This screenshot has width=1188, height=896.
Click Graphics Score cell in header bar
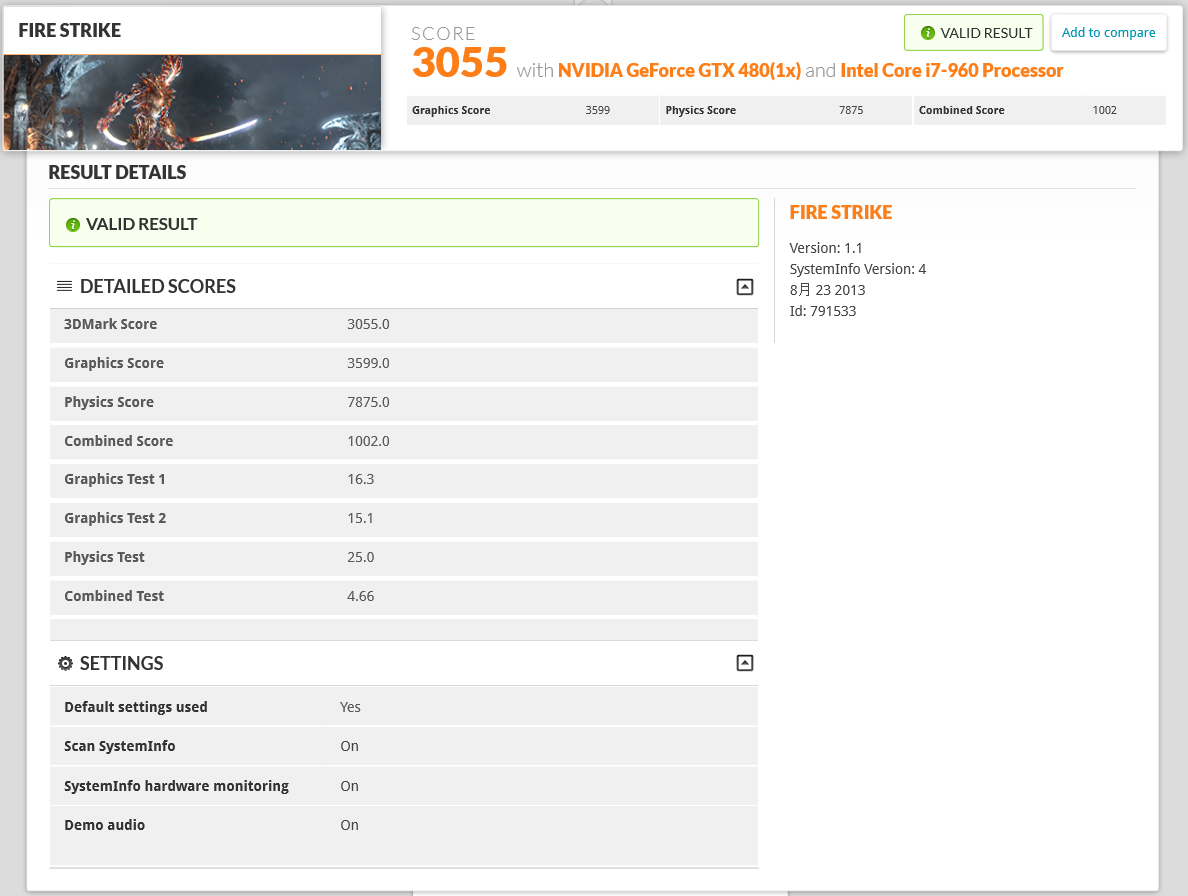tap(532, 111)
